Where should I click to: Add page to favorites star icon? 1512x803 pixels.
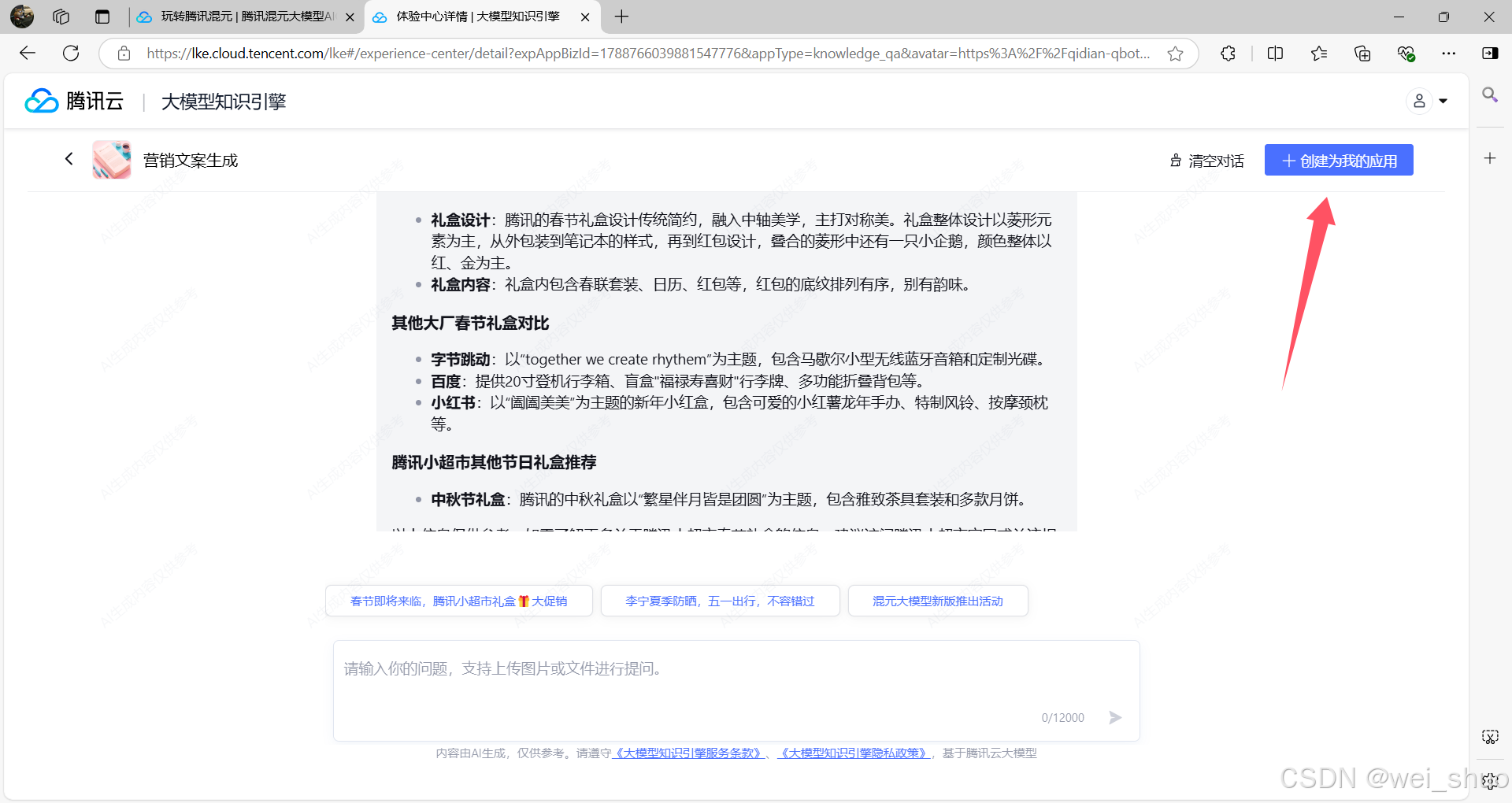(1175, 54)
